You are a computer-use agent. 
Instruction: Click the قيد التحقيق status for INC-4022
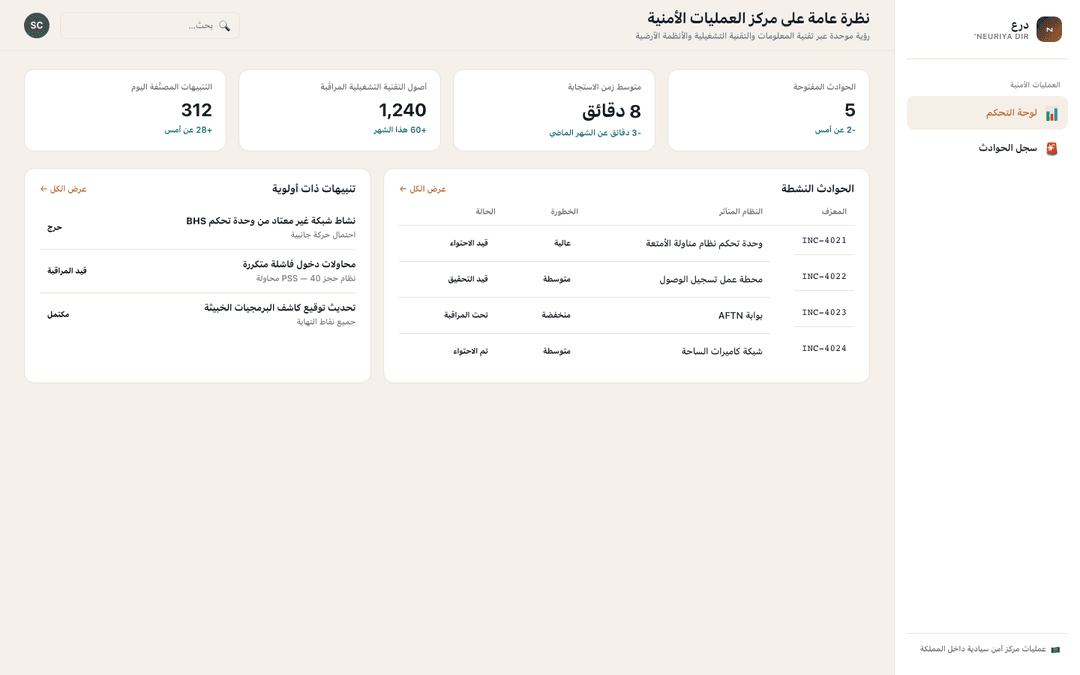pyautogui.click(x=468, y=279)
